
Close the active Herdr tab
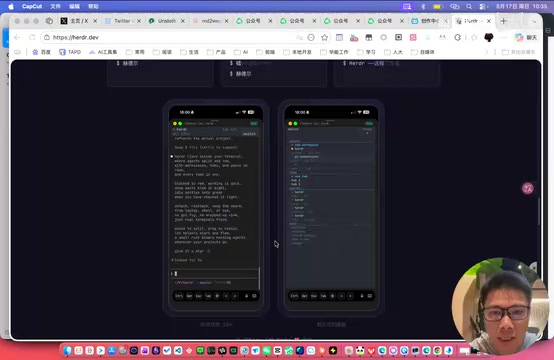[x=489, y=21]
